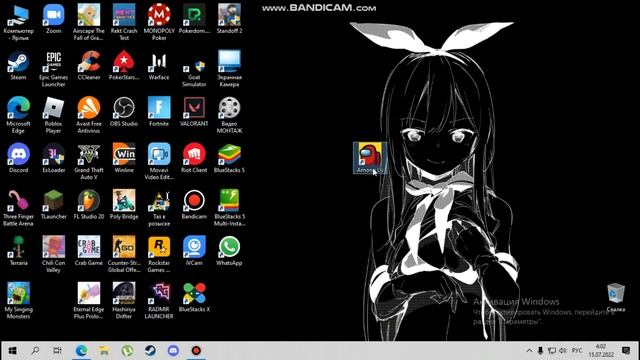Select the Microsoft Edge desktop icon
640x360 pixels.
(x=18, y=116)
